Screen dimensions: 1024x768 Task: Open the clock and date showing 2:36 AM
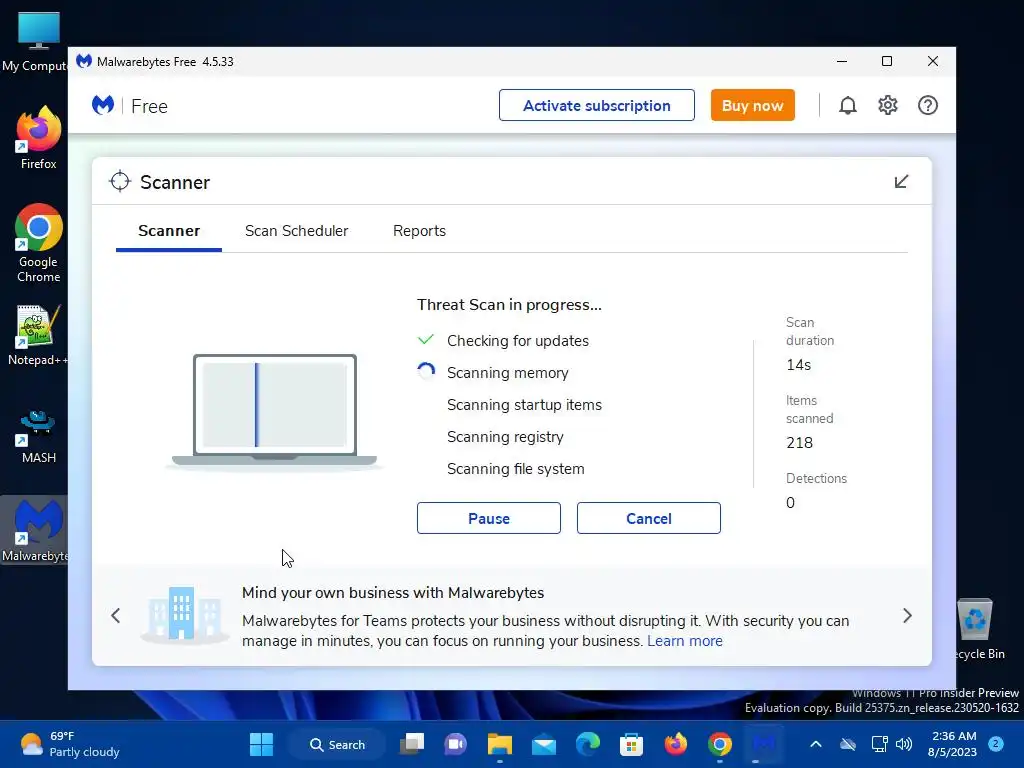pos(952,744)
